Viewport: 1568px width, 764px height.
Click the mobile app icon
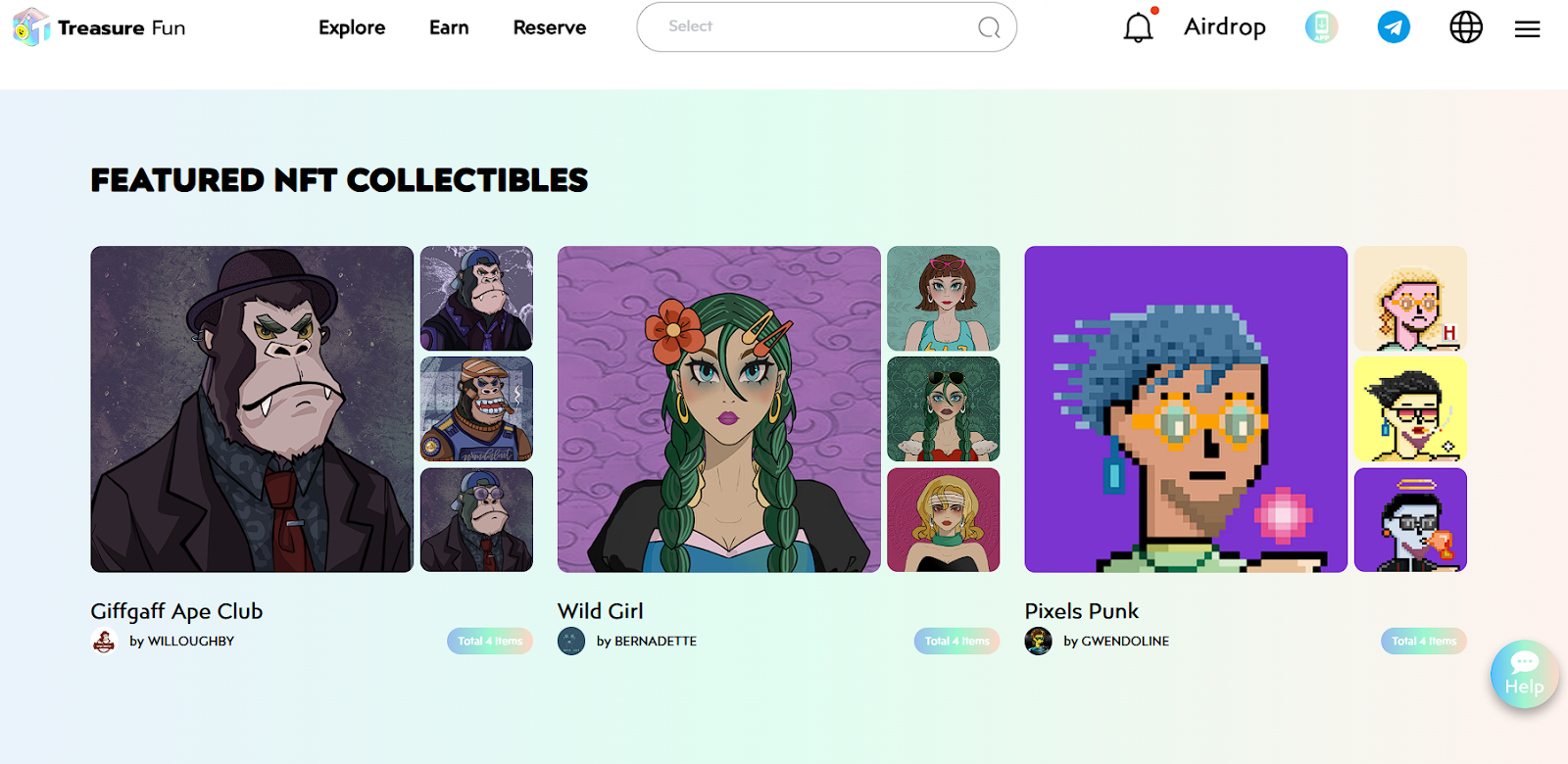click(1321, 27)
